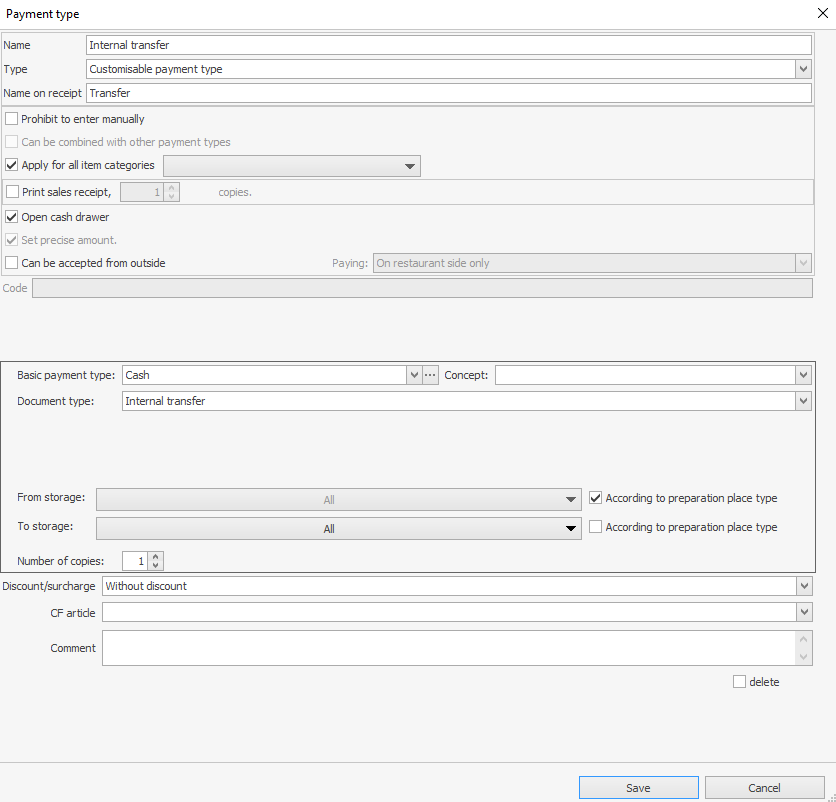Click the ellipsis button beside Basic payment type

click(x=431, y=375)
